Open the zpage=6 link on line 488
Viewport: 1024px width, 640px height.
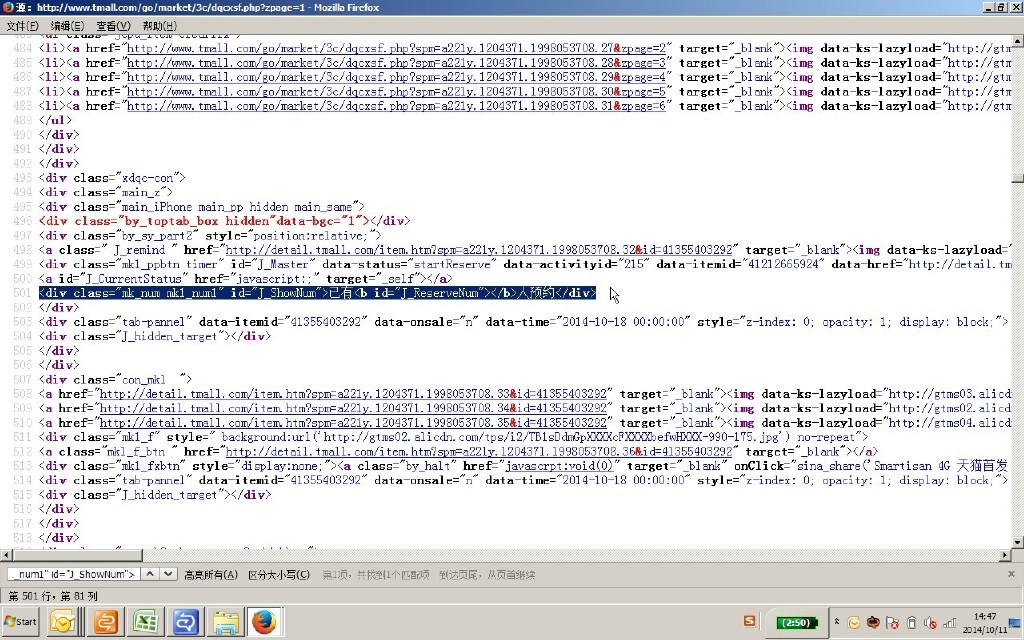coord(396,106)
